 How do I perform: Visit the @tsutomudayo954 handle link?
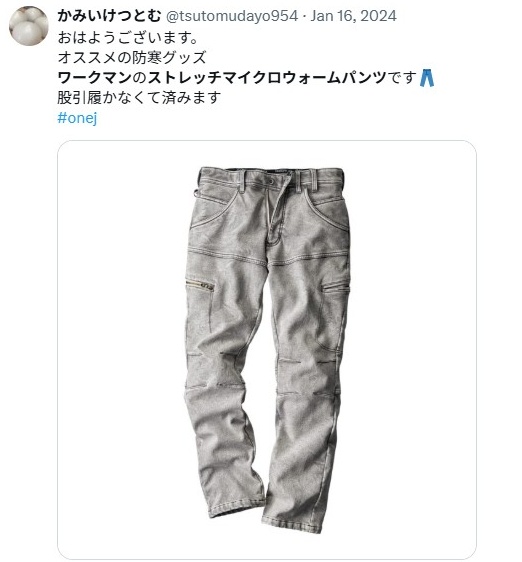click(232, 16)
